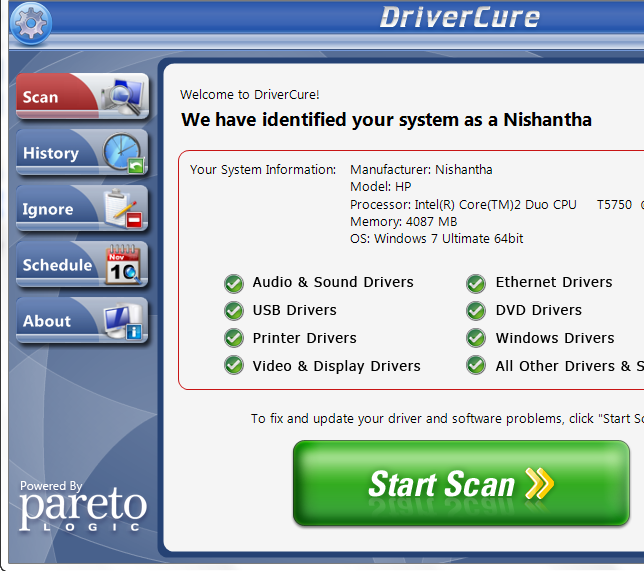Click the 'Manufacturer: Nishantha' line

[421, 170]
